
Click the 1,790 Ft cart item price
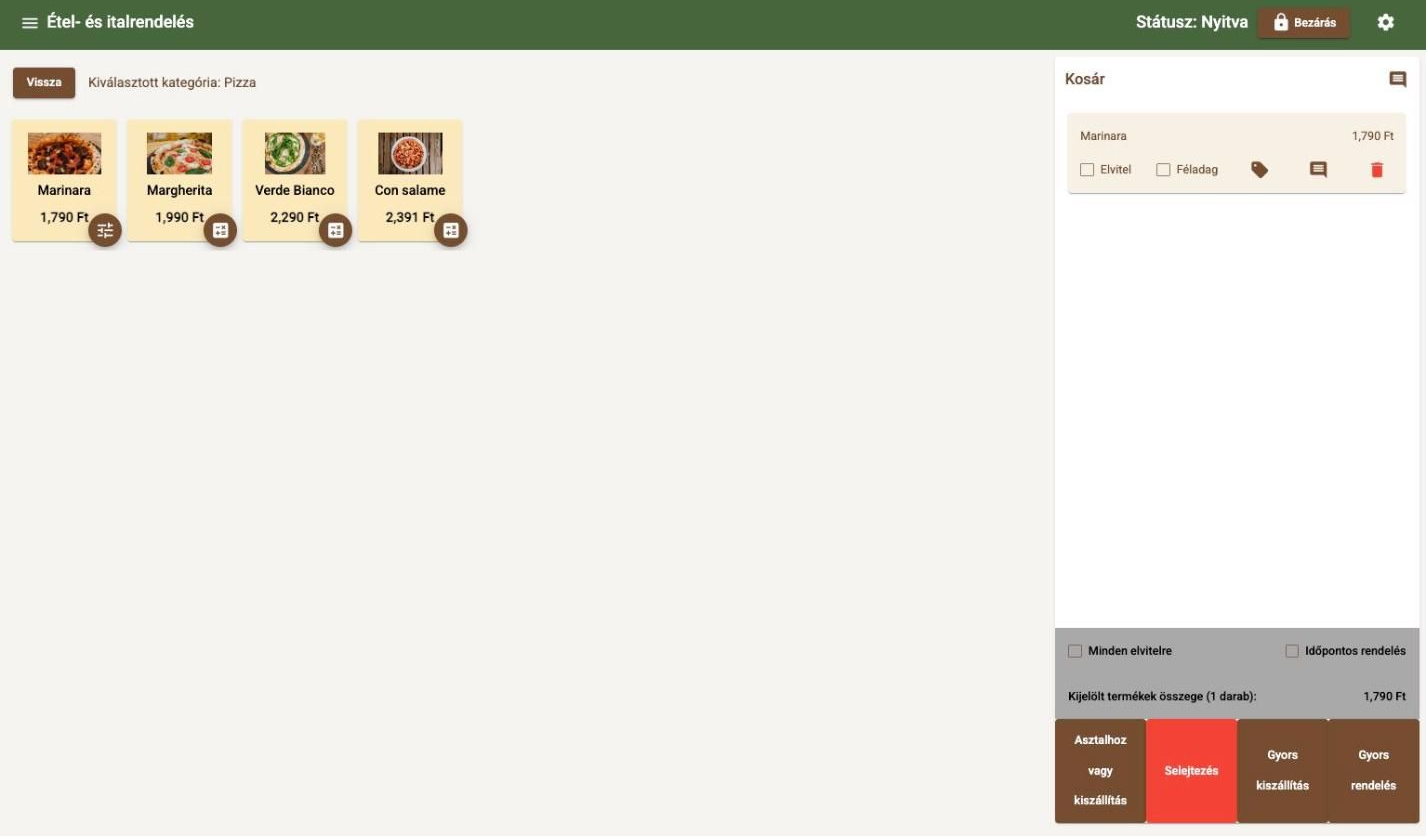pyautogui.click(x=1373, y=136)
